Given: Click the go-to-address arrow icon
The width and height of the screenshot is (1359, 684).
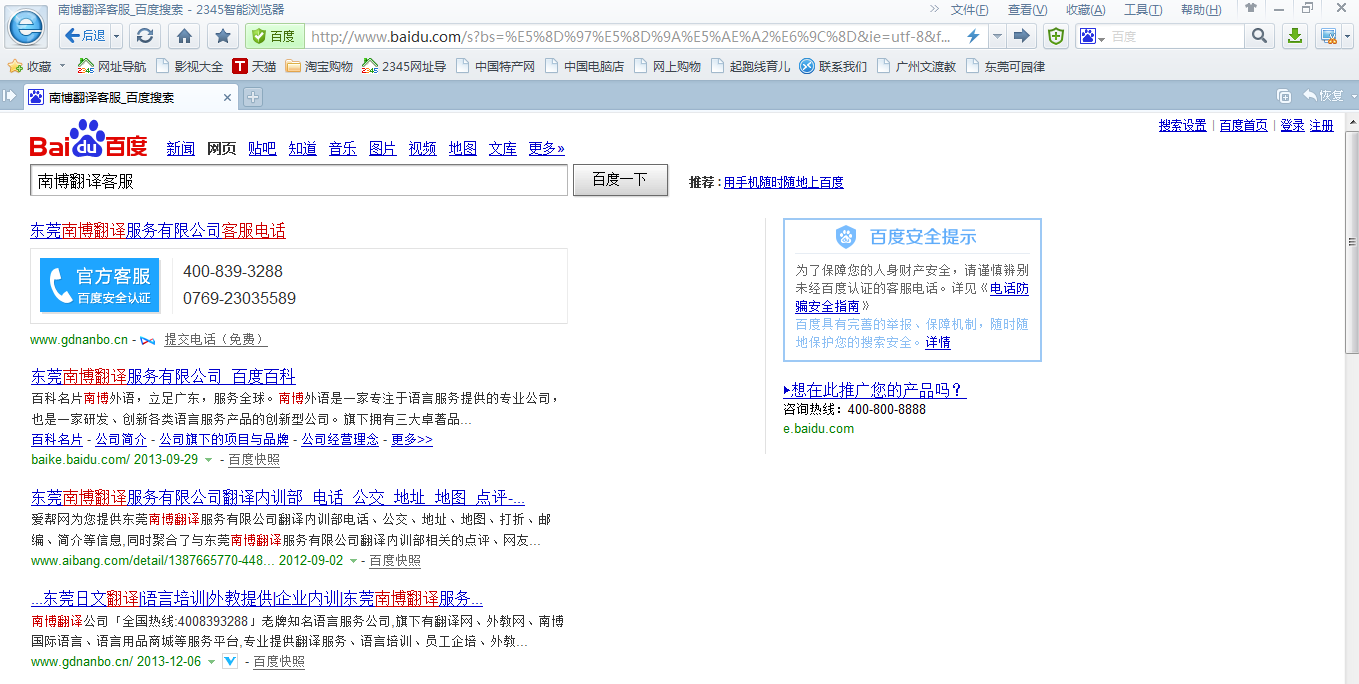Looking at the screenshot, I should tap(1021, 36).
